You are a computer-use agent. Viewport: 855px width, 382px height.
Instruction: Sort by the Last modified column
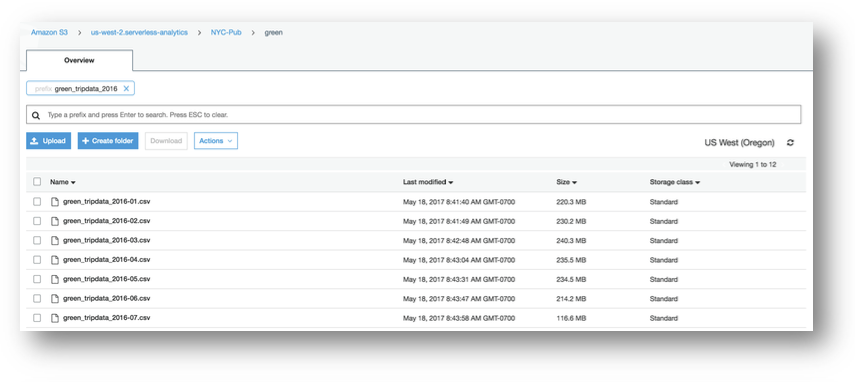tap(428, 182)
